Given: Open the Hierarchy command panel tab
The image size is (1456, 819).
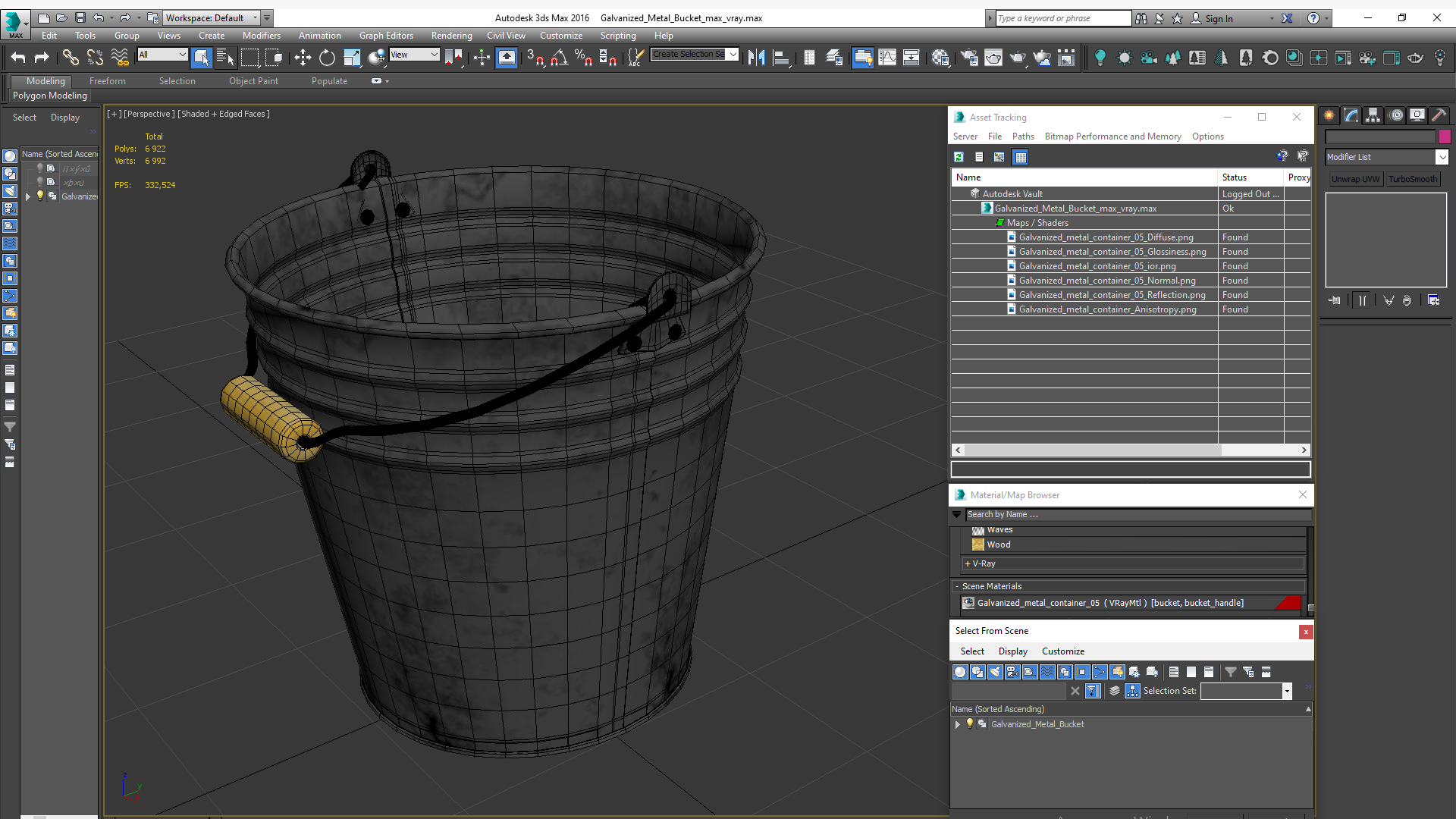Looking at the screenshot, I should pos(1373,115).
